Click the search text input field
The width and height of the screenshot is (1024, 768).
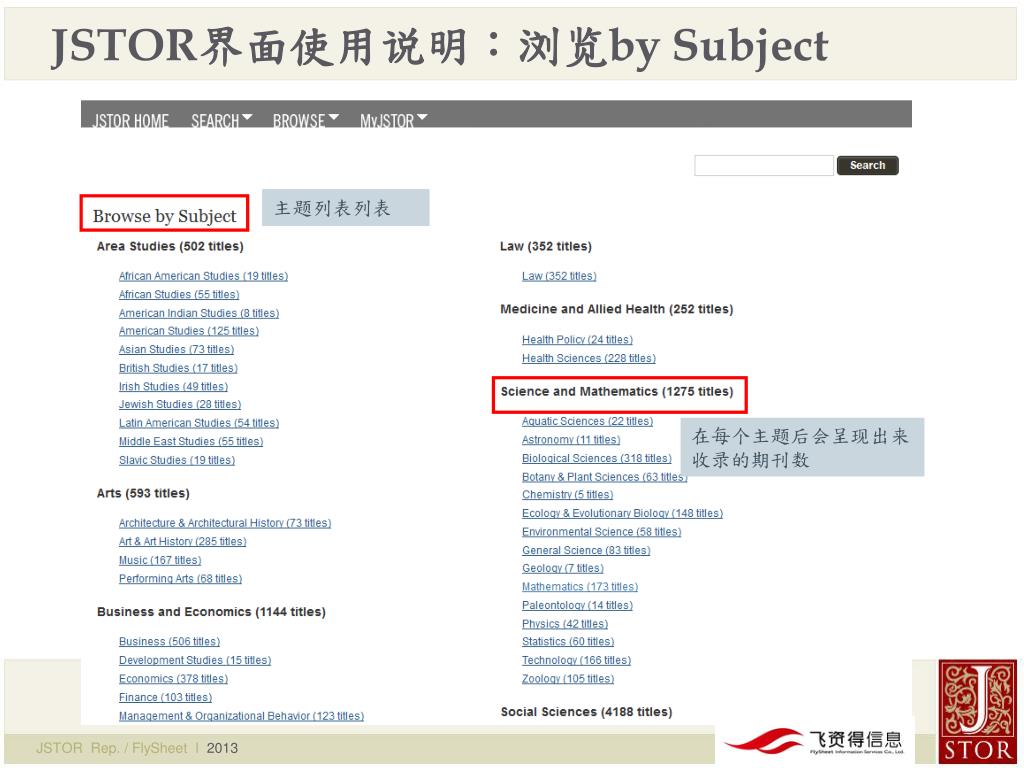pyautogui.click(x=764, y=166)
